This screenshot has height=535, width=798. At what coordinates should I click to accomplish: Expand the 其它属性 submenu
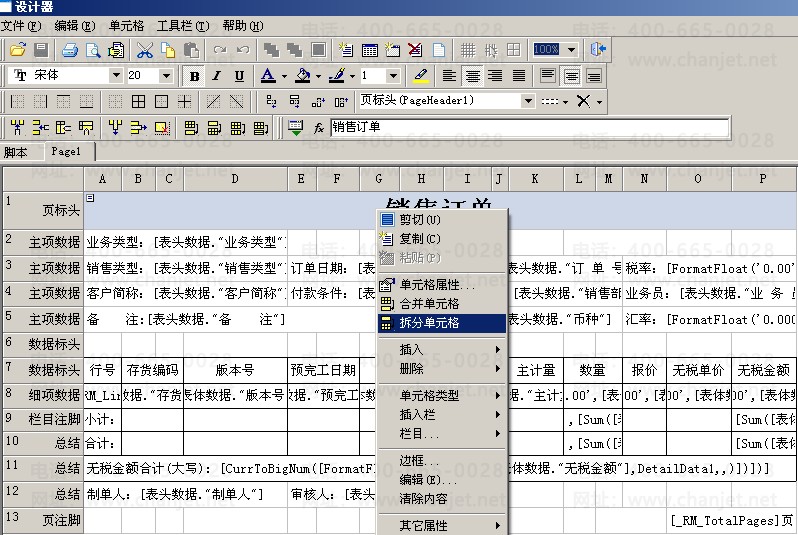coord(442,525)
